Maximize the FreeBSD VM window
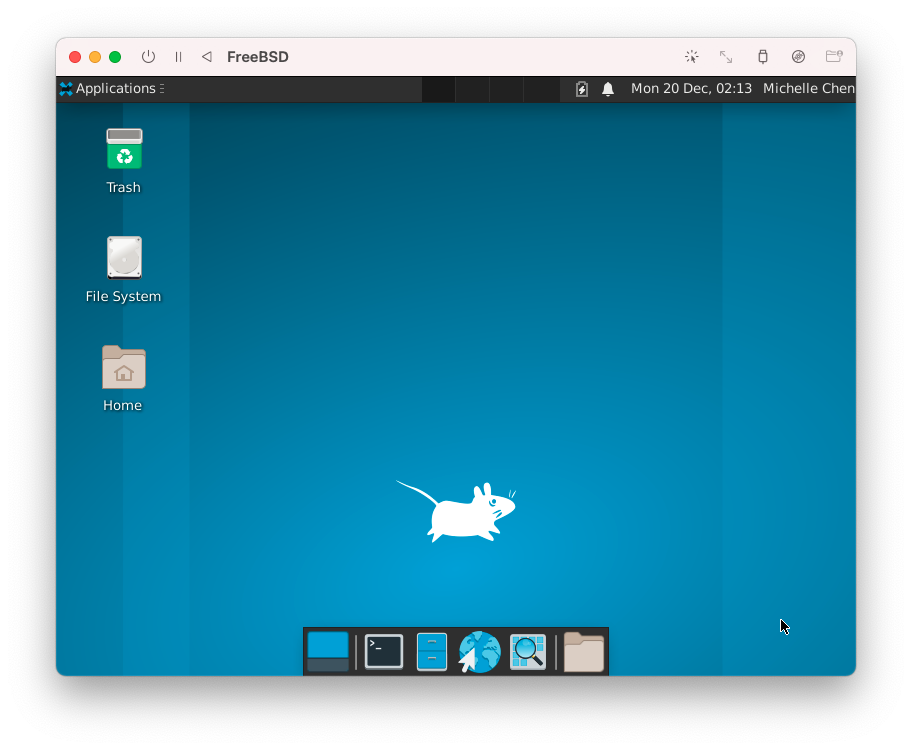This screenshot has height=750, width=912. click(x=115, y=56)
